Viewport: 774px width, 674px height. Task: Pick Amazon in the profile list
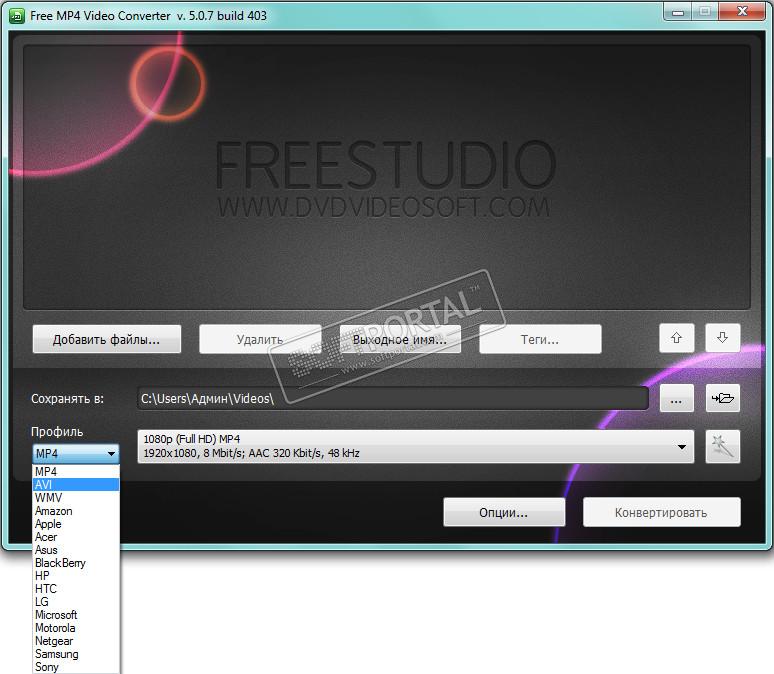click(x=76, y=511)
